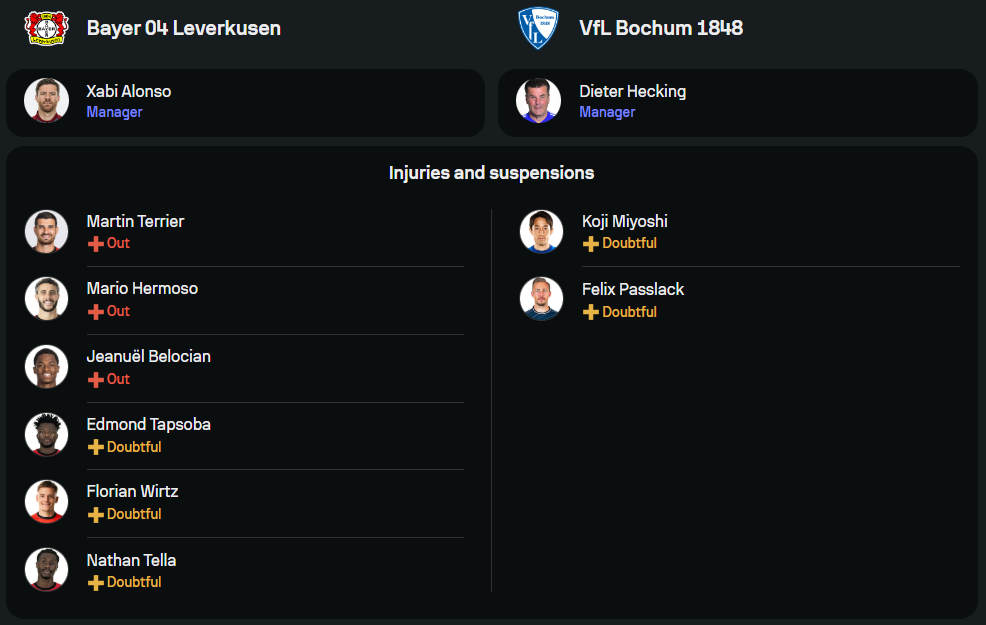Viewport: 986px width, 625px height.
Task: Click yellow doubtful cross under Edmond Tapsoba
Action: [96, 447]
